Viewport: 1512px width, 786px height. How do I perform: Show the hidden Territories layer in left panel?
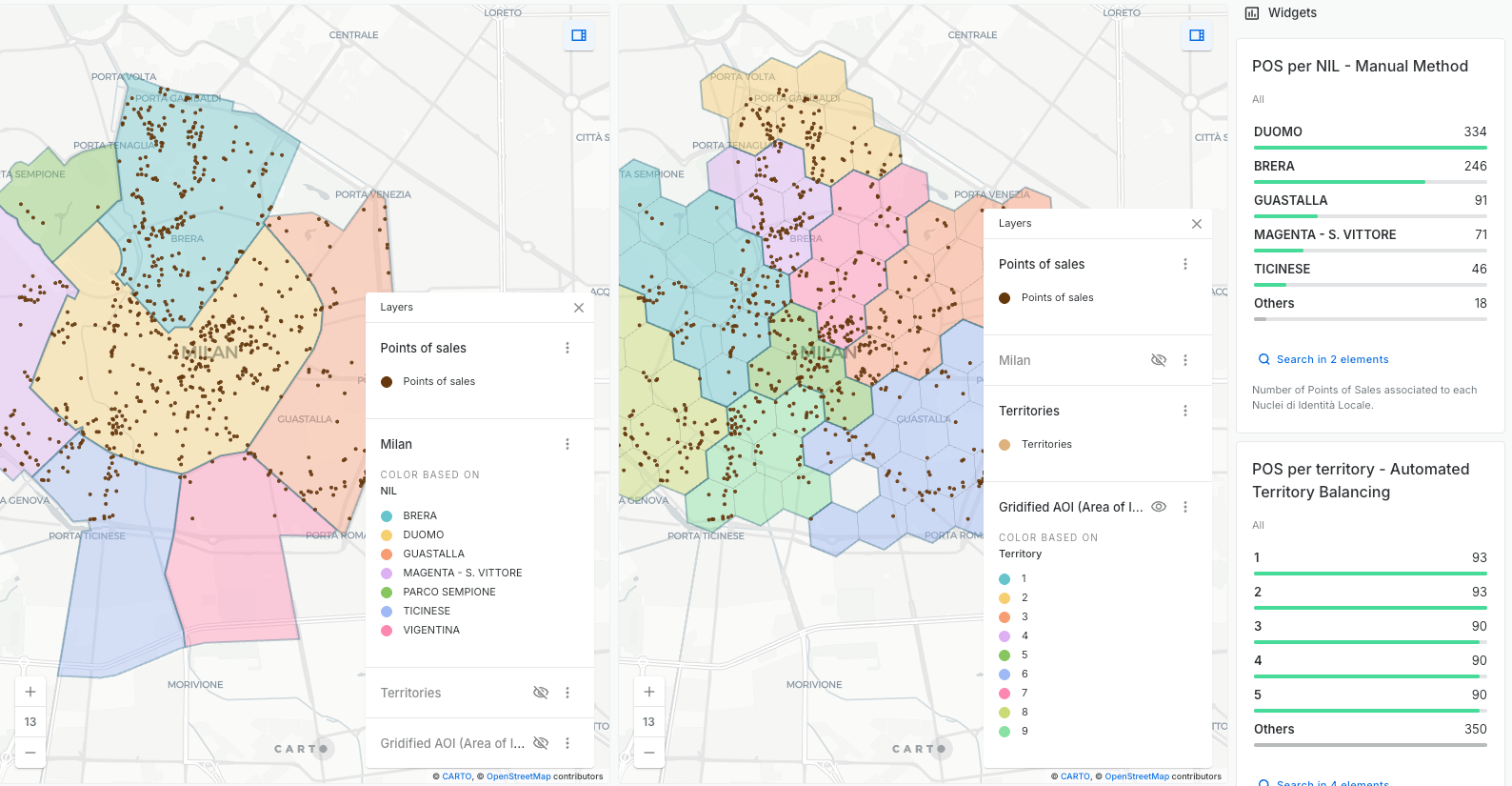(541, 693)
